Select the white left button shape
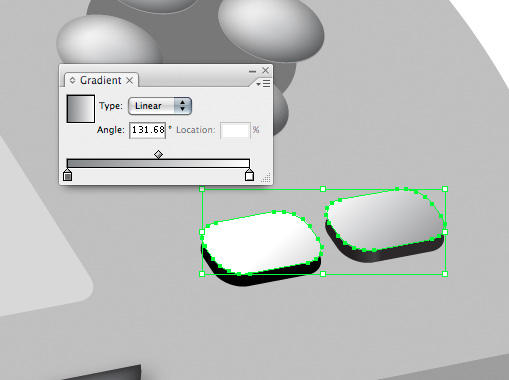This screenshot has height=380, width=509. pyautogui.click(x=262, y=242)
